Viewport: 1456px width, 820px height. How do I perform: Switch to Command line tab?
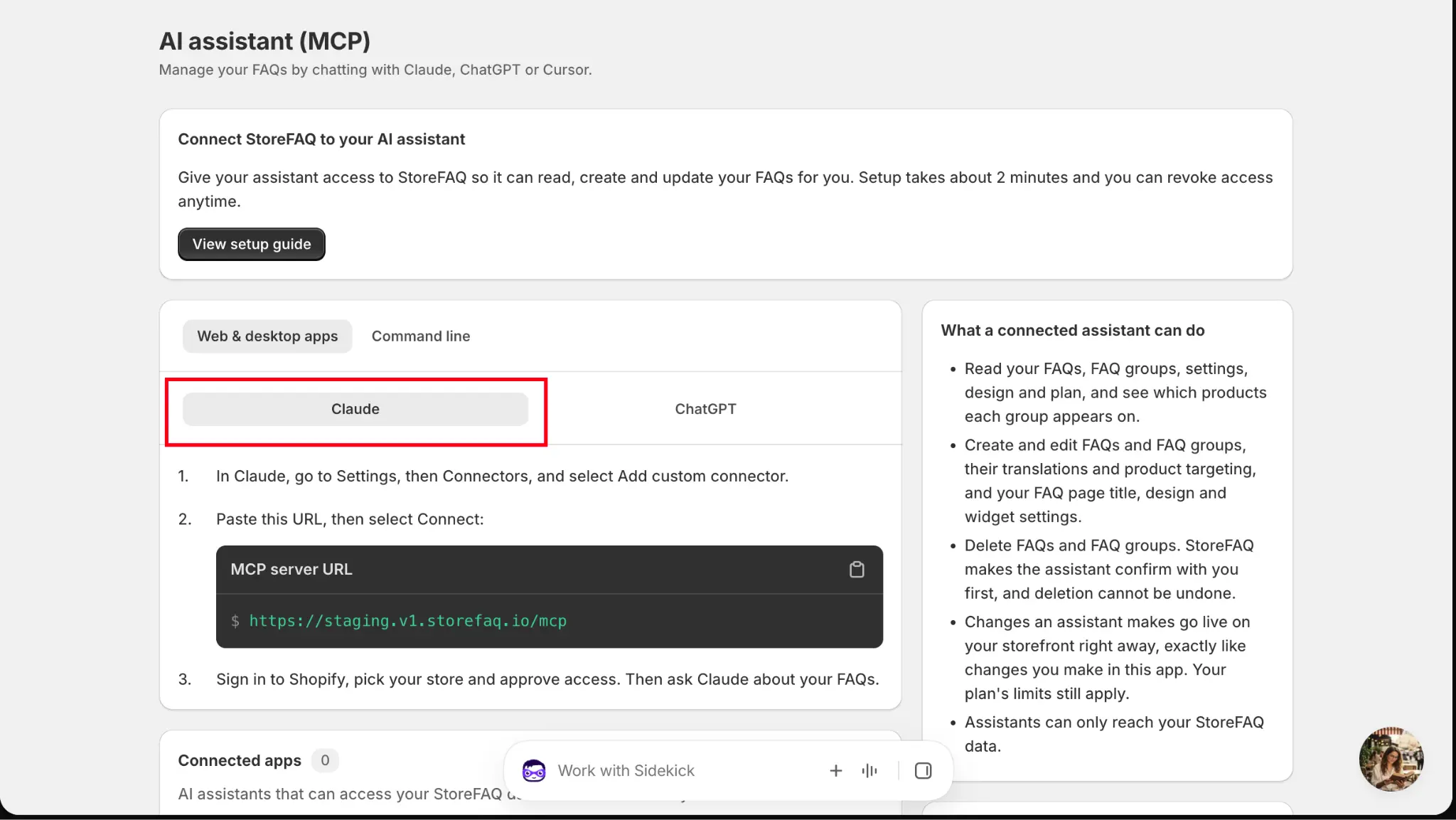point(421,336)
